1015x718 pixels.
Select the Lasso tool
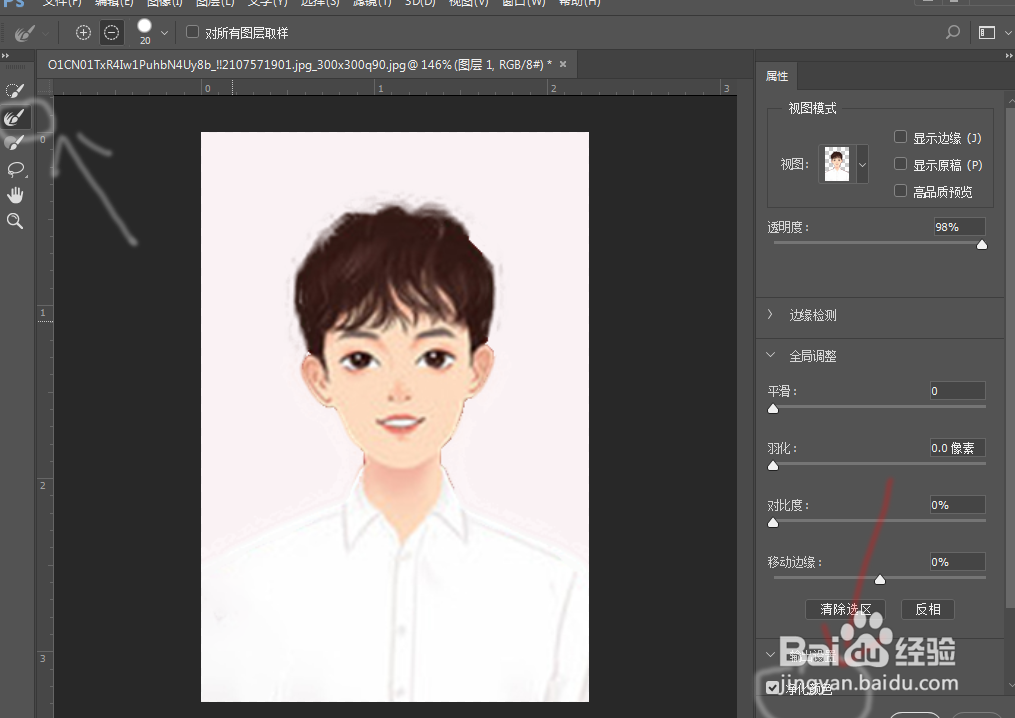(x=15, y=170)
